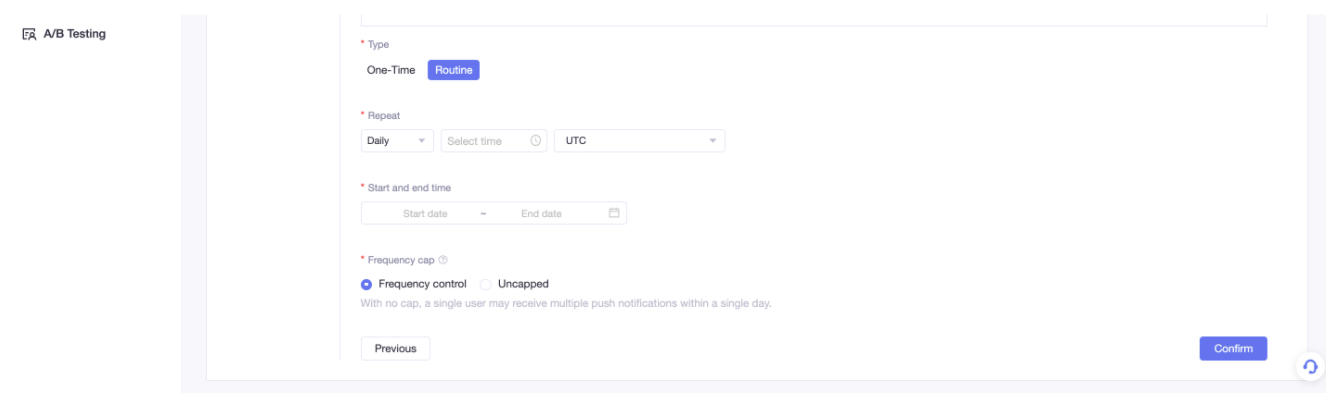The image size is (1326, 393).
Task: Choose the Routine type option
Action: coord(454,70)
